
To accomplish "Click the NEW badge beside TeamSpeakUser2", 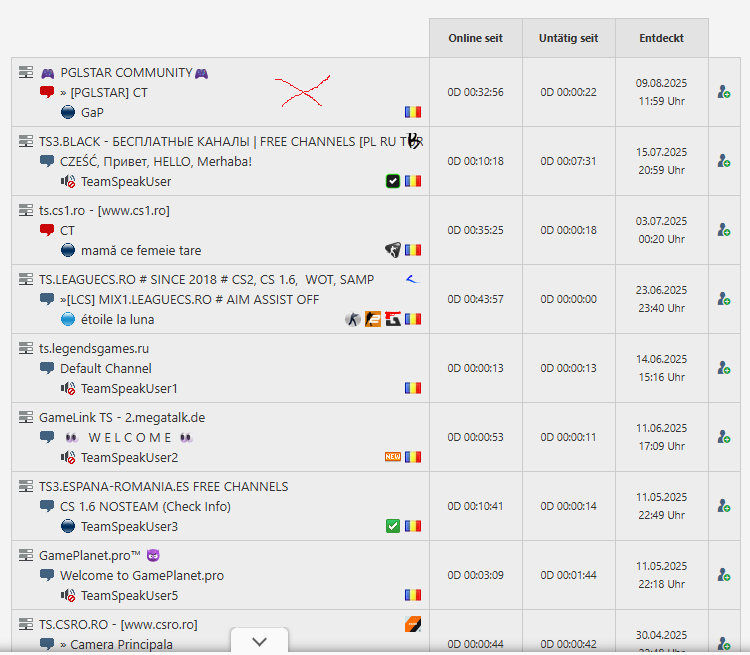I will [x=393, y=457].
